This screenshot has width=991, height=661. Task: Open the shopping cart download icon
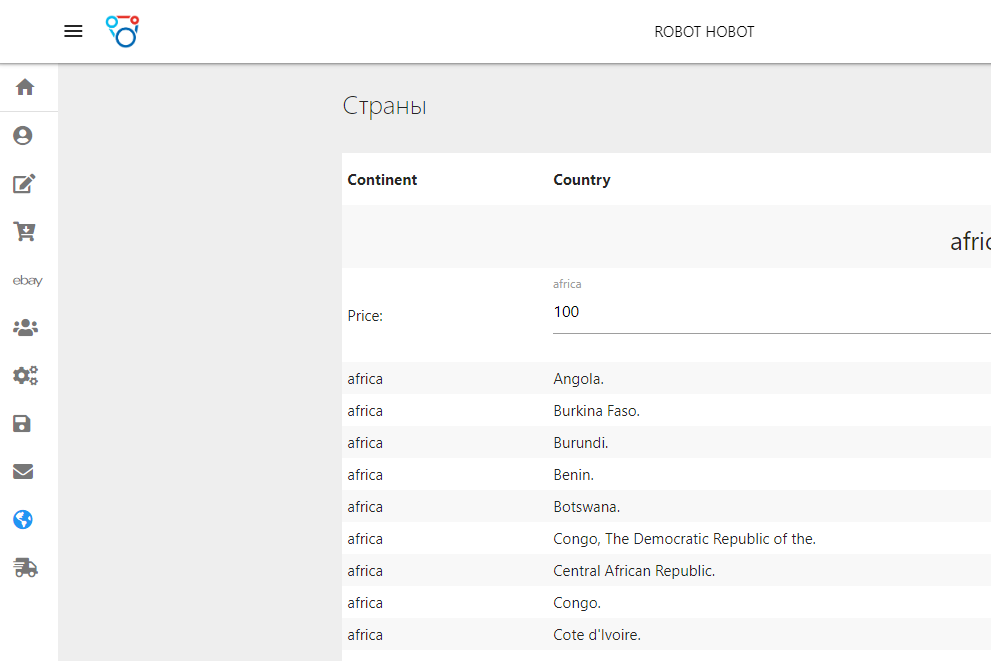click(x=24, y=232)
